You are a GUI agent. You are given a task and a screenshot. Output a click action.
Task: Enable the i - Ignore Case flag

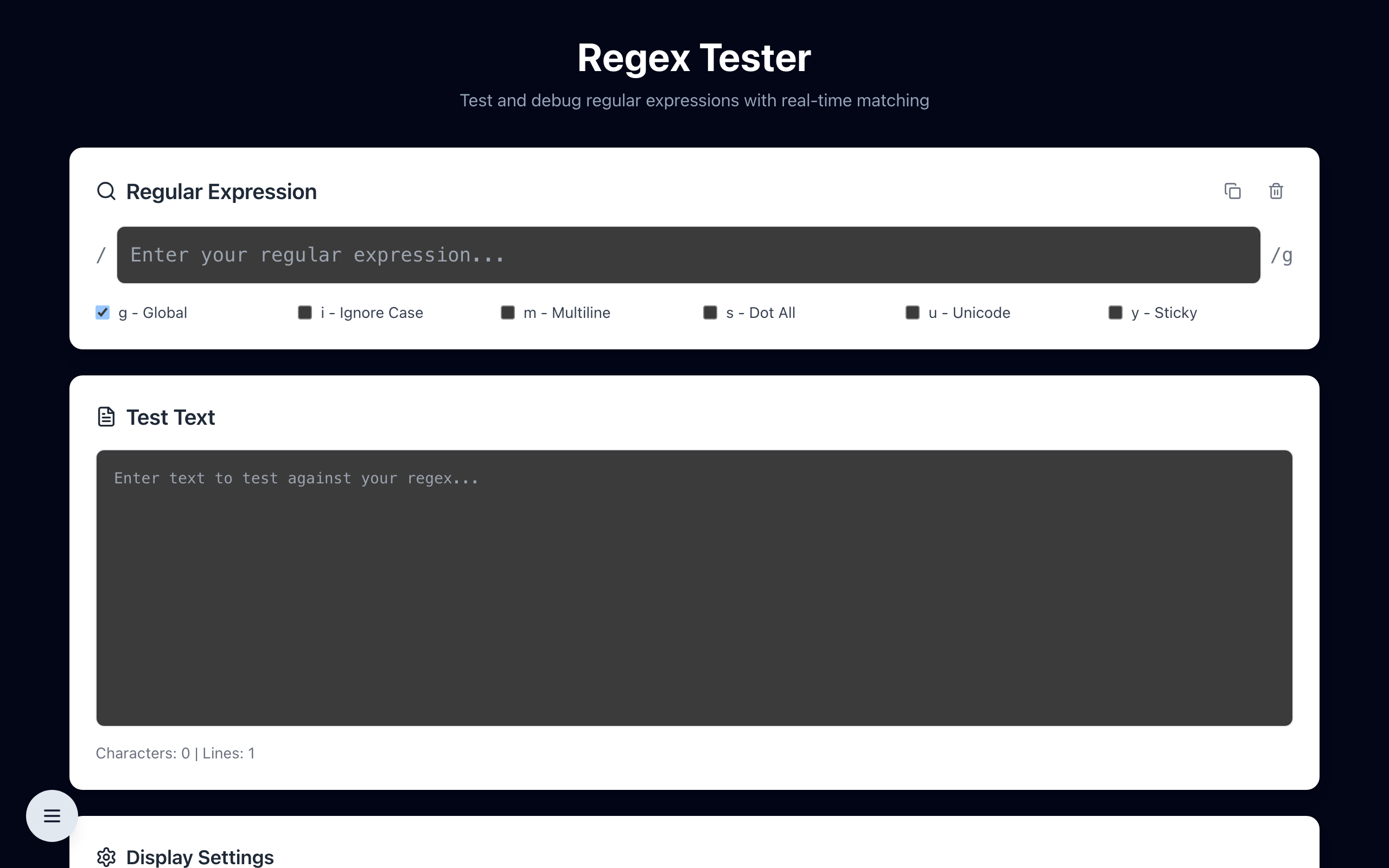(x=305, y=312)
